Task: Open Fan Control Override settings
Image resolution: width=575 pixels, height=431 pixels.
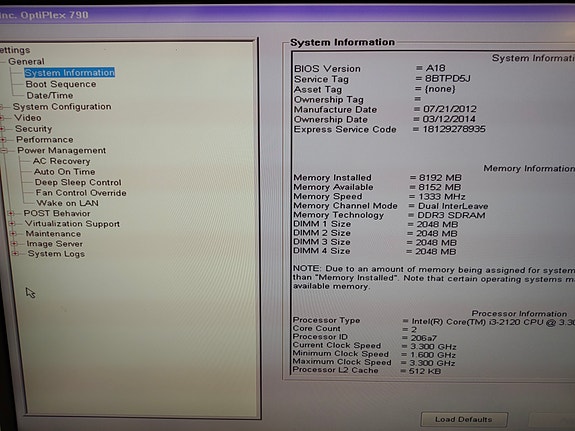Action: click(x=81, y=193)
